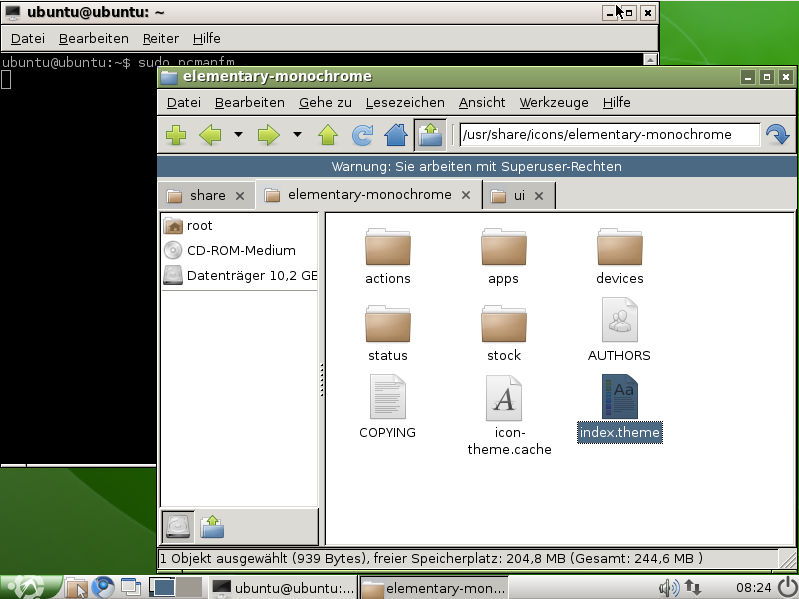The image size is (799, 599).
Task: Toggle the folder button left of path bar
Action: pos(430,135)
